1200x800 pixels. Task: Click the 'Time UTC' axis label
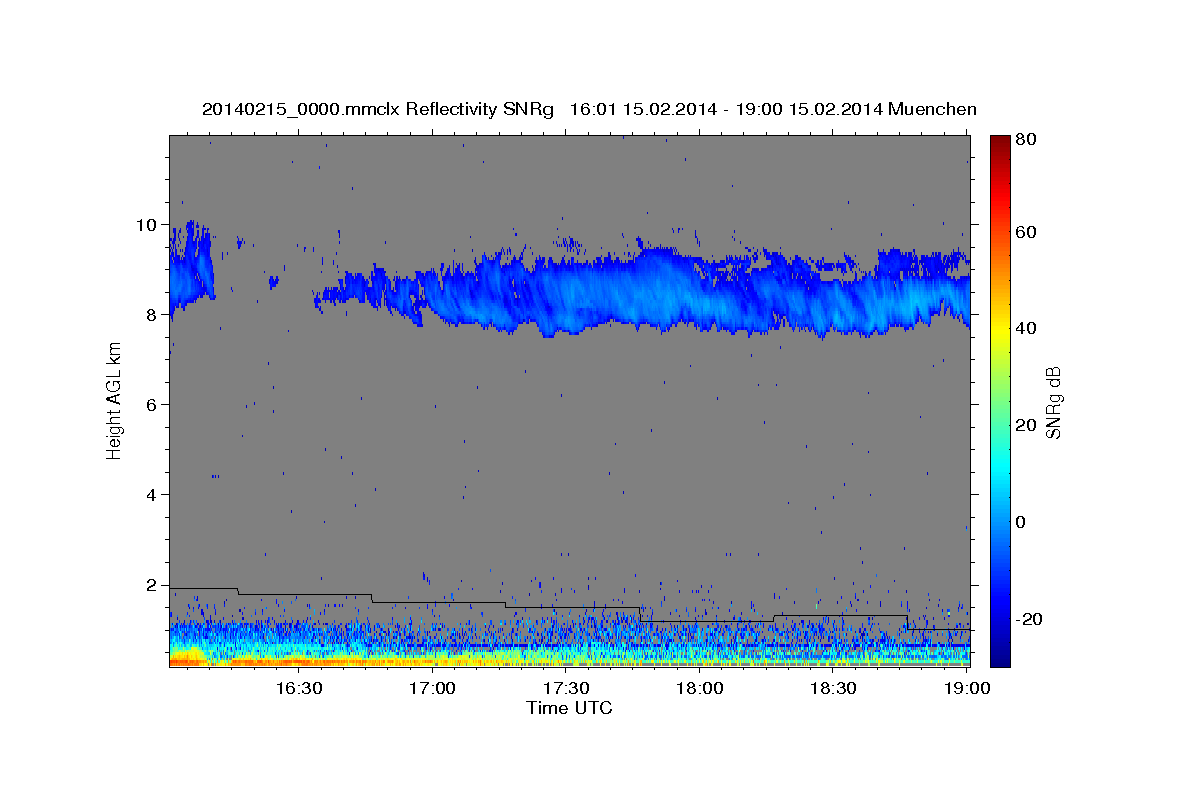[569, 708]
